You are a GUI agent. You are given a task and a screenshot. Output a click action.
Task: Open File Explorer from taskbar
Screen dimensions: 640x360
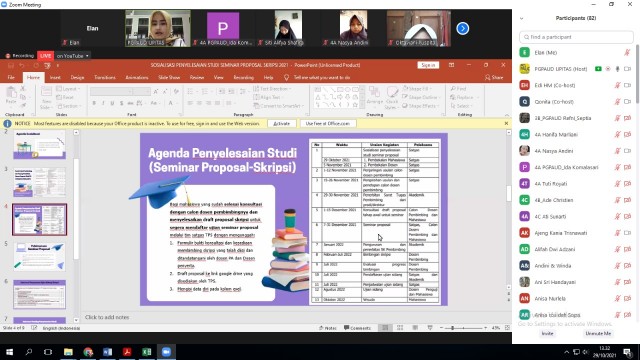[68, 352]
